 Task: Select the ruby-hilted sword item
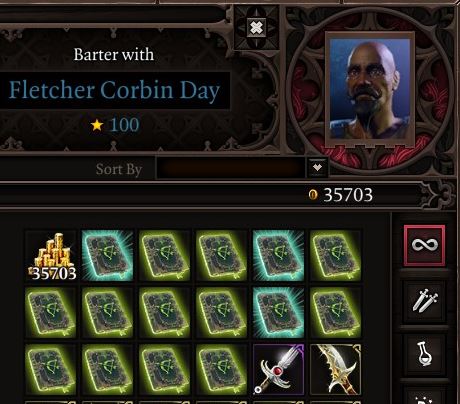(279, 369)
